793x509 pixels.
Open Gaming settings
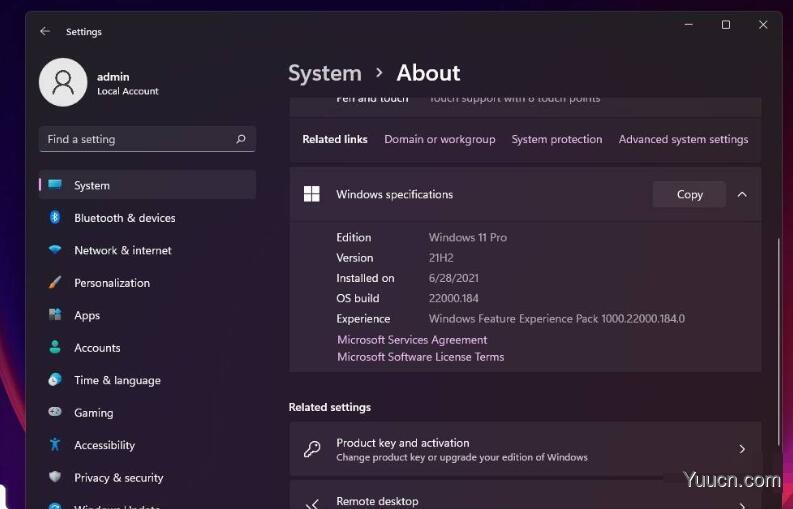pyautogui.click(x=147, y=412)
